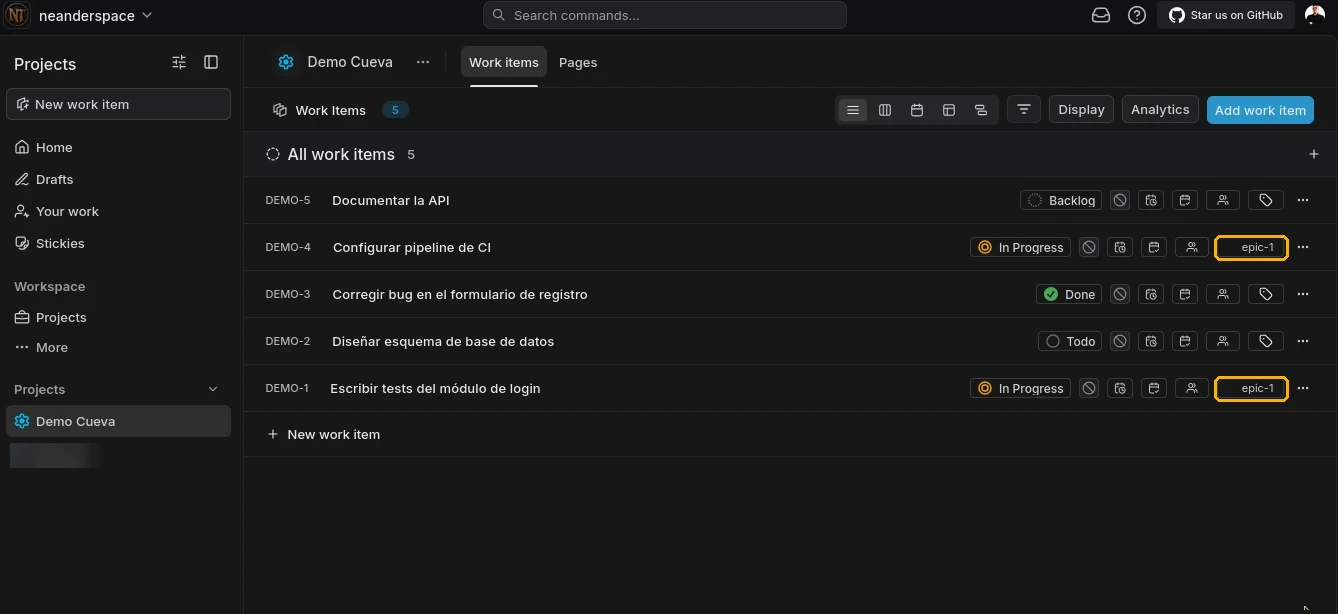The image size is (1338, 614).
Task: Change In Progress state of DEMO-1
Action: pos(1020,388)
